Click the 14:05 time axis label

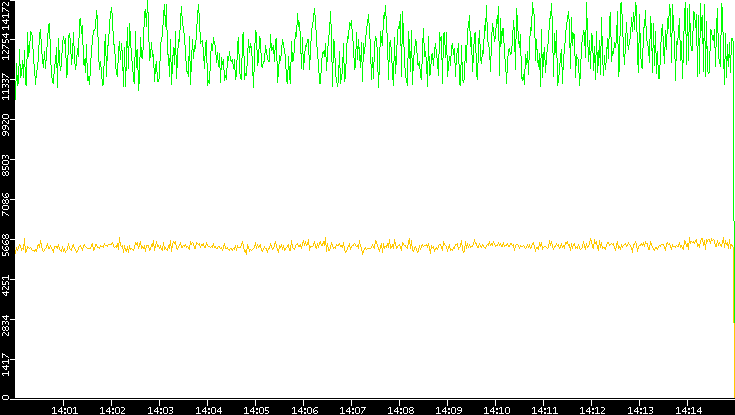point(256,411)
